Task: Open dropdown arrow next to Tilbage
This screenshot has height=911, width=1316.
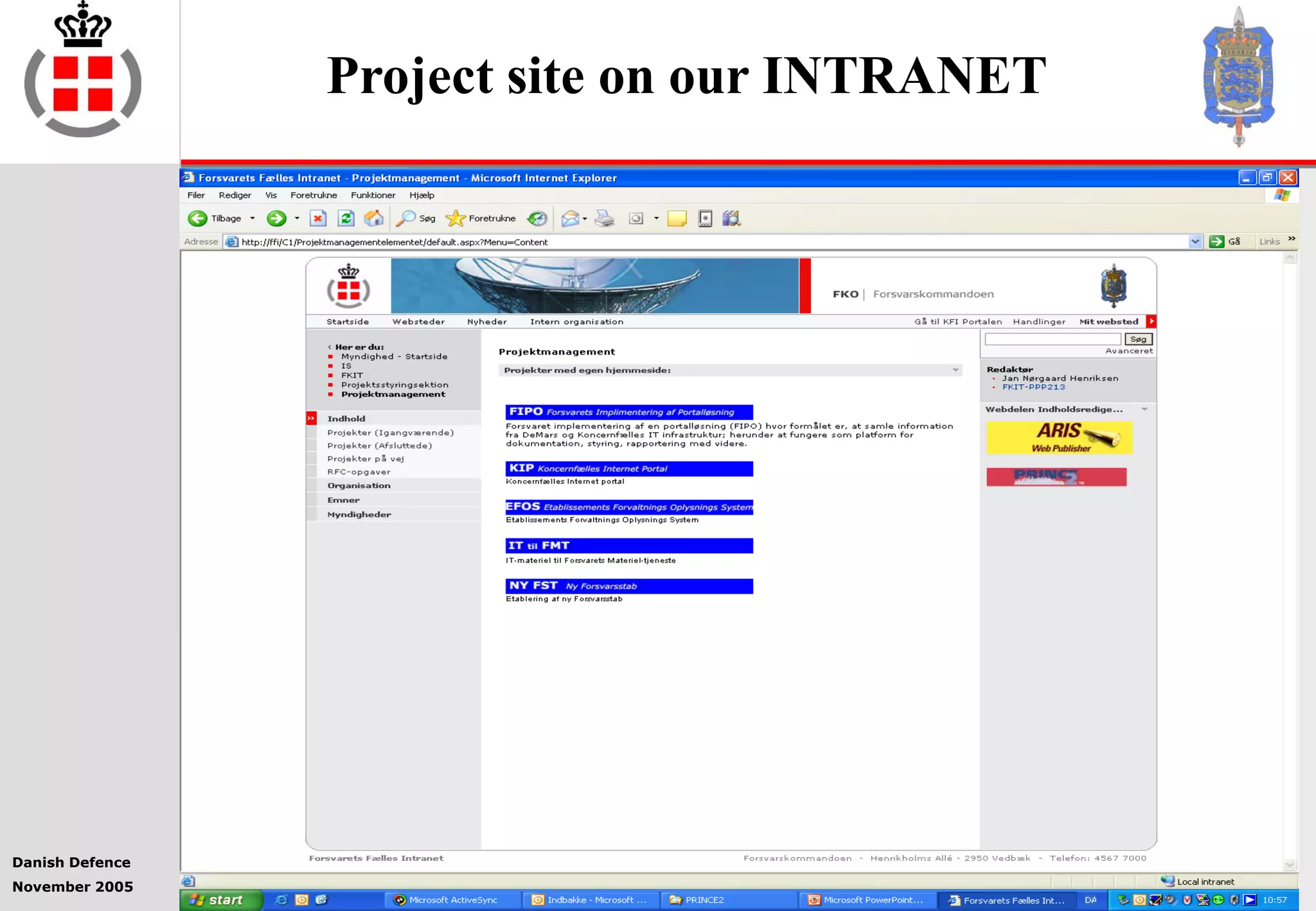Action: coord(253,218)
